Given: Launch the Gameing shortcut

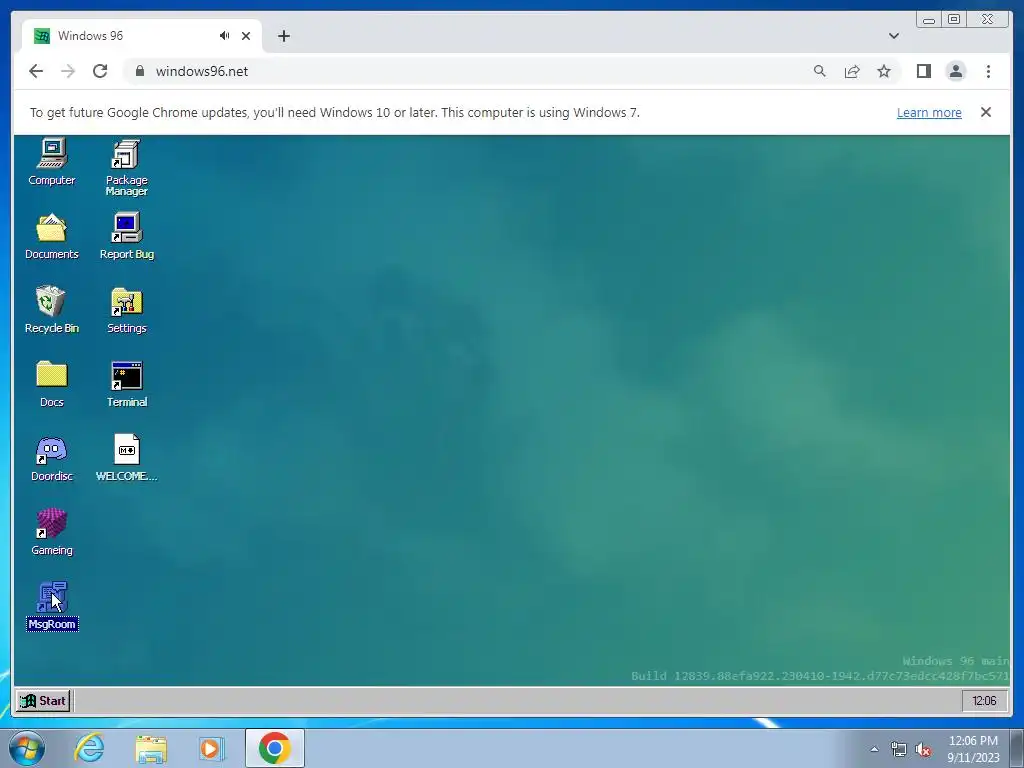Looking at the screenshot, I should (x=52, y=532).
